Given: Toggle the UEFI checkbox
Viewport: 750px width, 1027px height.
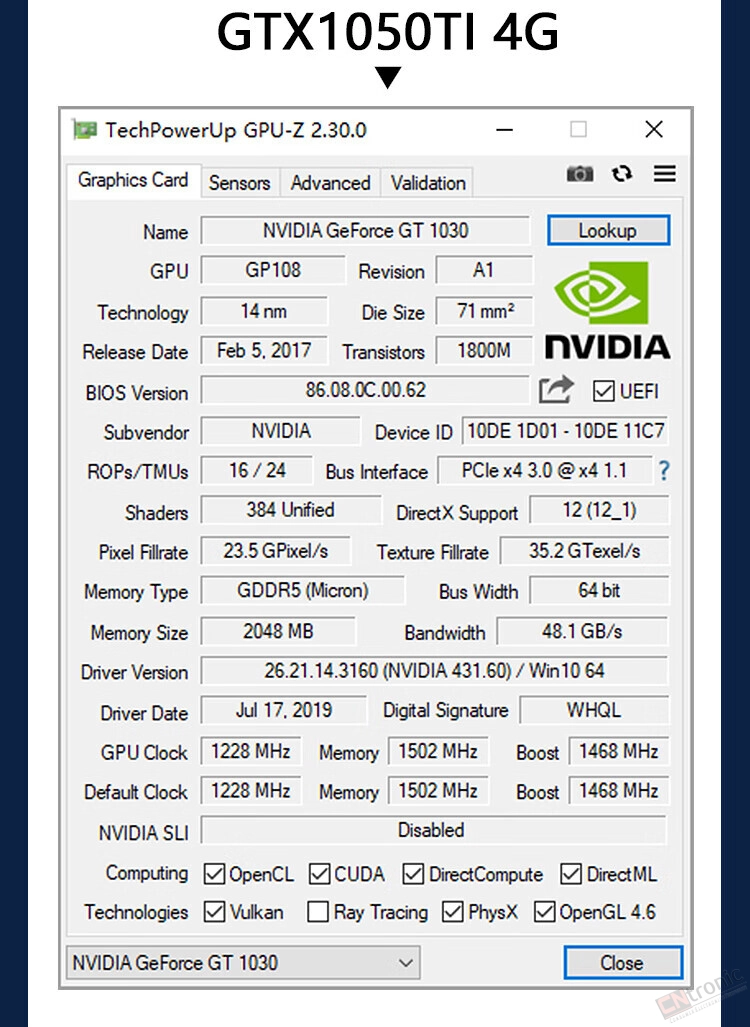Looking at the screenshot, I should pyautogui.click(x=603, y=391).
